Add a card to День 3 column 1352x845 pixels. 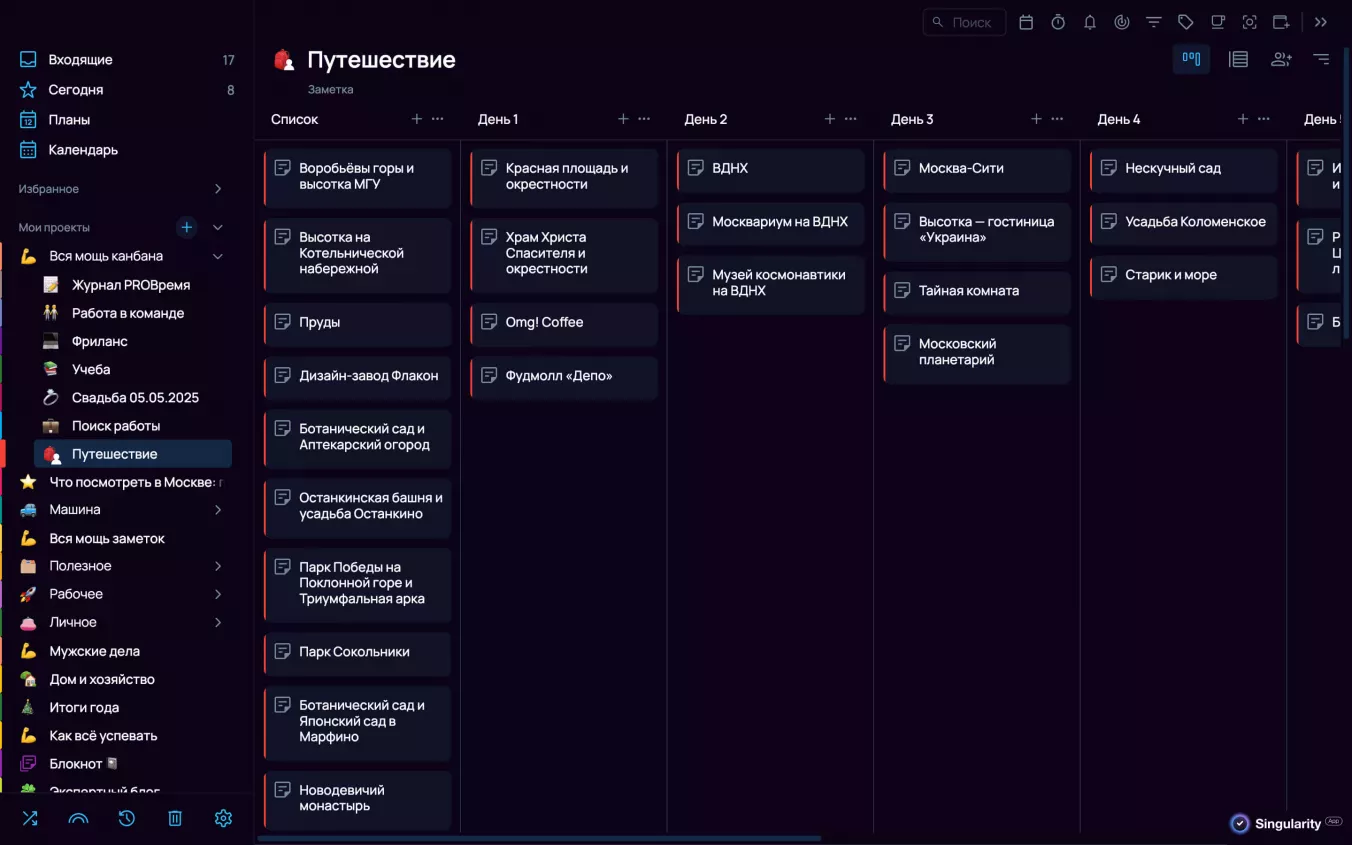pyautogui.click(x=1036, y=119)
